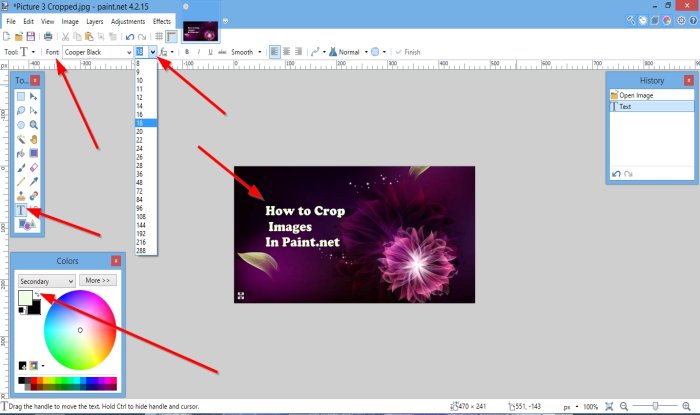Viewport: 700px width, 415px height.
Task: Select the Clone Stamp tool
Action: click(21, 196)
